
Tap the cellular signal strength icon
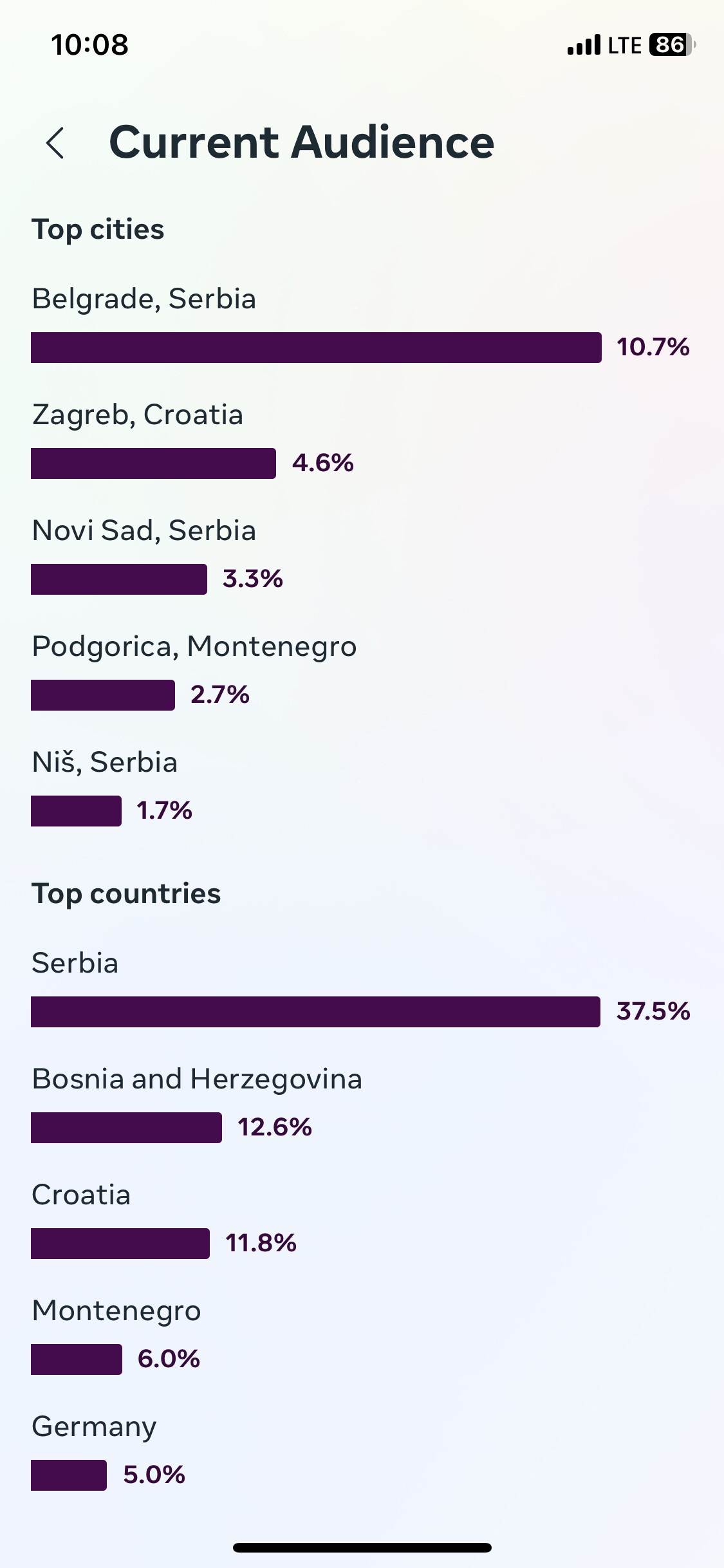click(x=584, y=45)
